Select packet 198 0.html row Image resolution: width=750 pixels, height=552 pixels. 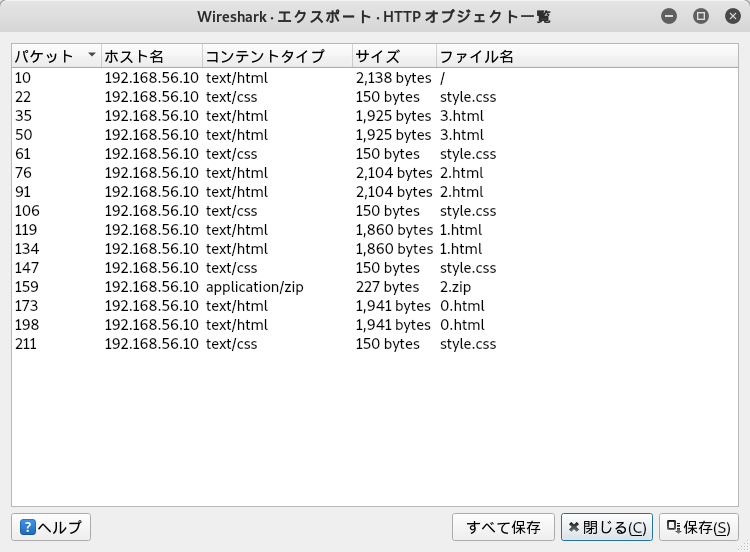pos(375,324)
